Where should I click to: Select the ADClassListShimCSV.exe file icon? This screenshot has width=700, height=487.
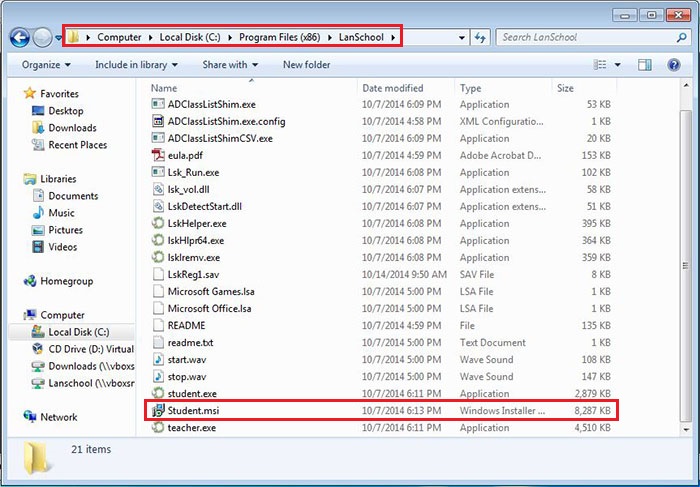pos(158,138)
